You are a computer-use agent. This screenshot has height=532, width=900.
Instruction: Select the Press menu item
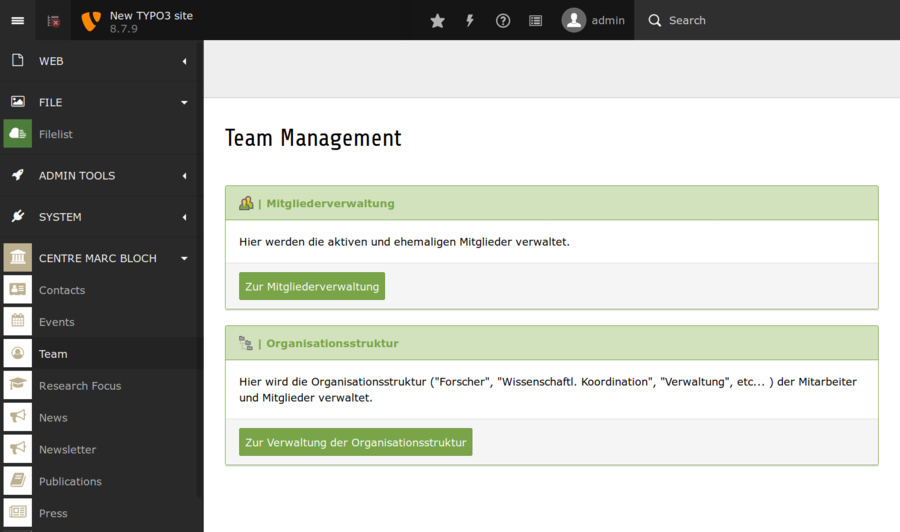point(53,514)
